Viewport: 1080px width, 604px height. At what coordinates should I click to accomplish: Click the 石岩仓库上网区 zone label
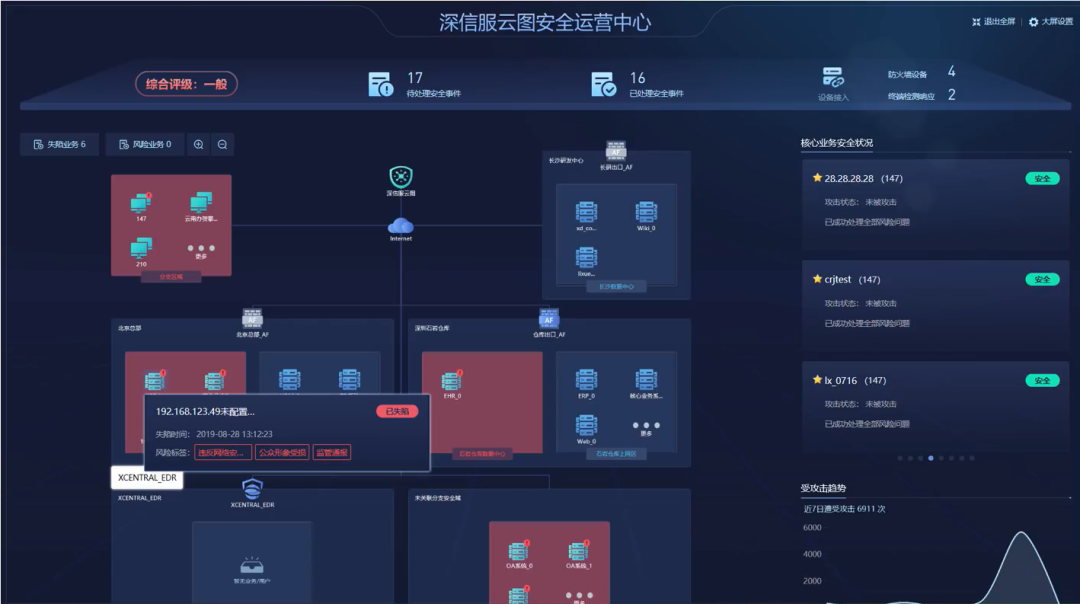(616, 454)
